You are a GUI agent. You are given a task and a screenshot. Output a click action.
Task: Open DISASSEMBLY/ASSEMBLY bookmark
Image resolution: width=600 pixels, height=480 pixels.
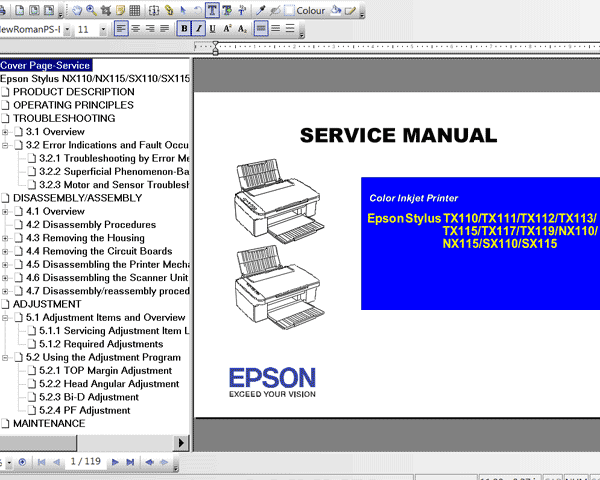pos(77,198)
